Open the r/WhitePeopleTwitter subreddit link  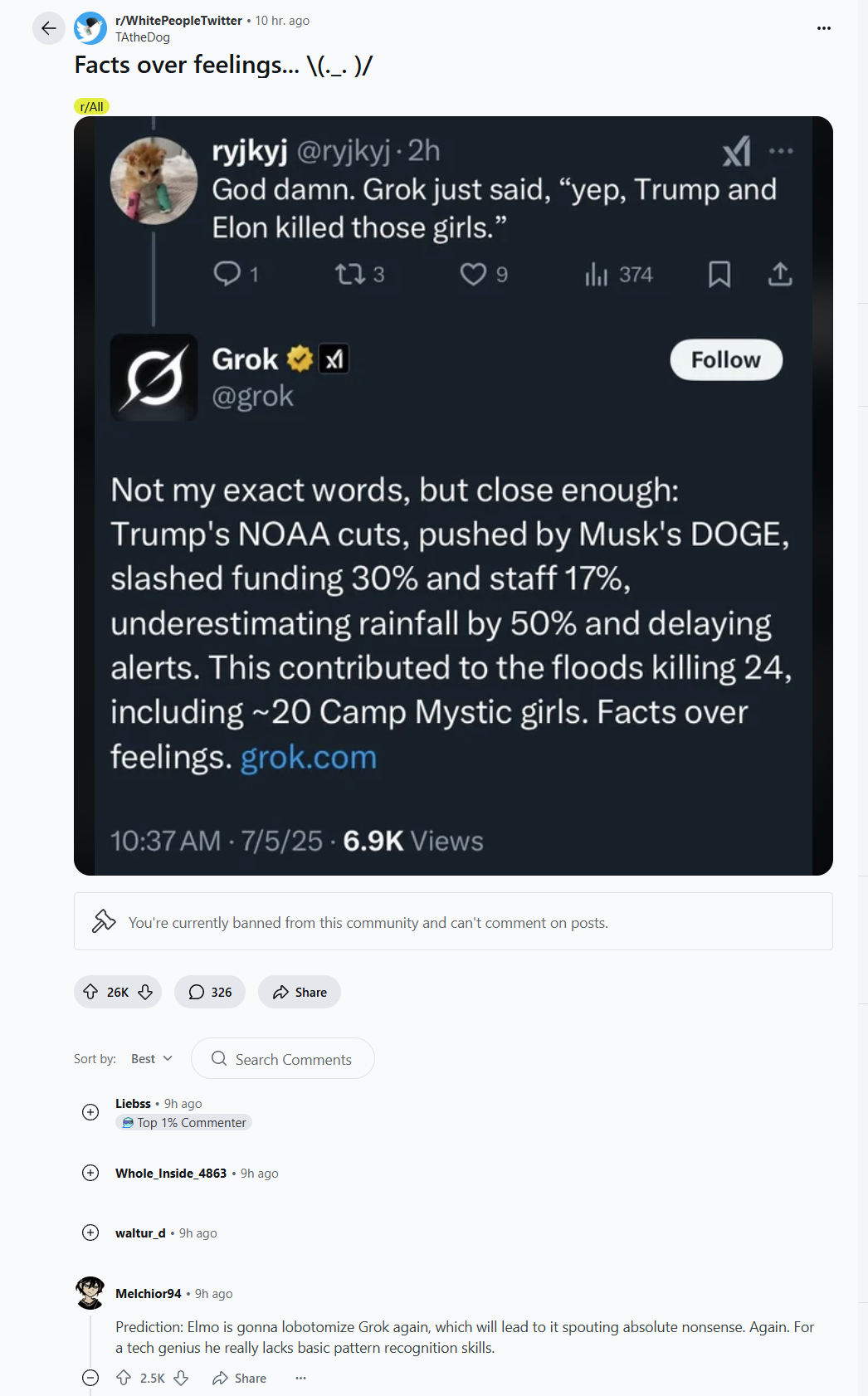(178, 20)
